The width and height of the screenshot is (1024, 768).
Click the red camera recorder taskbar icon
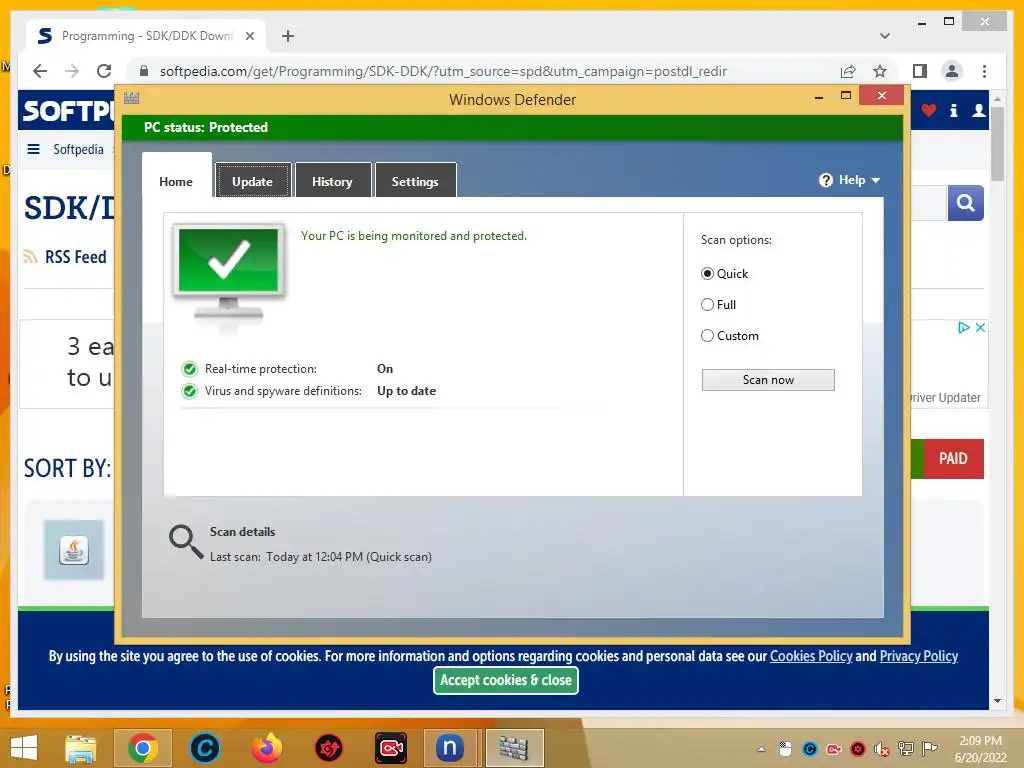[391, 748]
